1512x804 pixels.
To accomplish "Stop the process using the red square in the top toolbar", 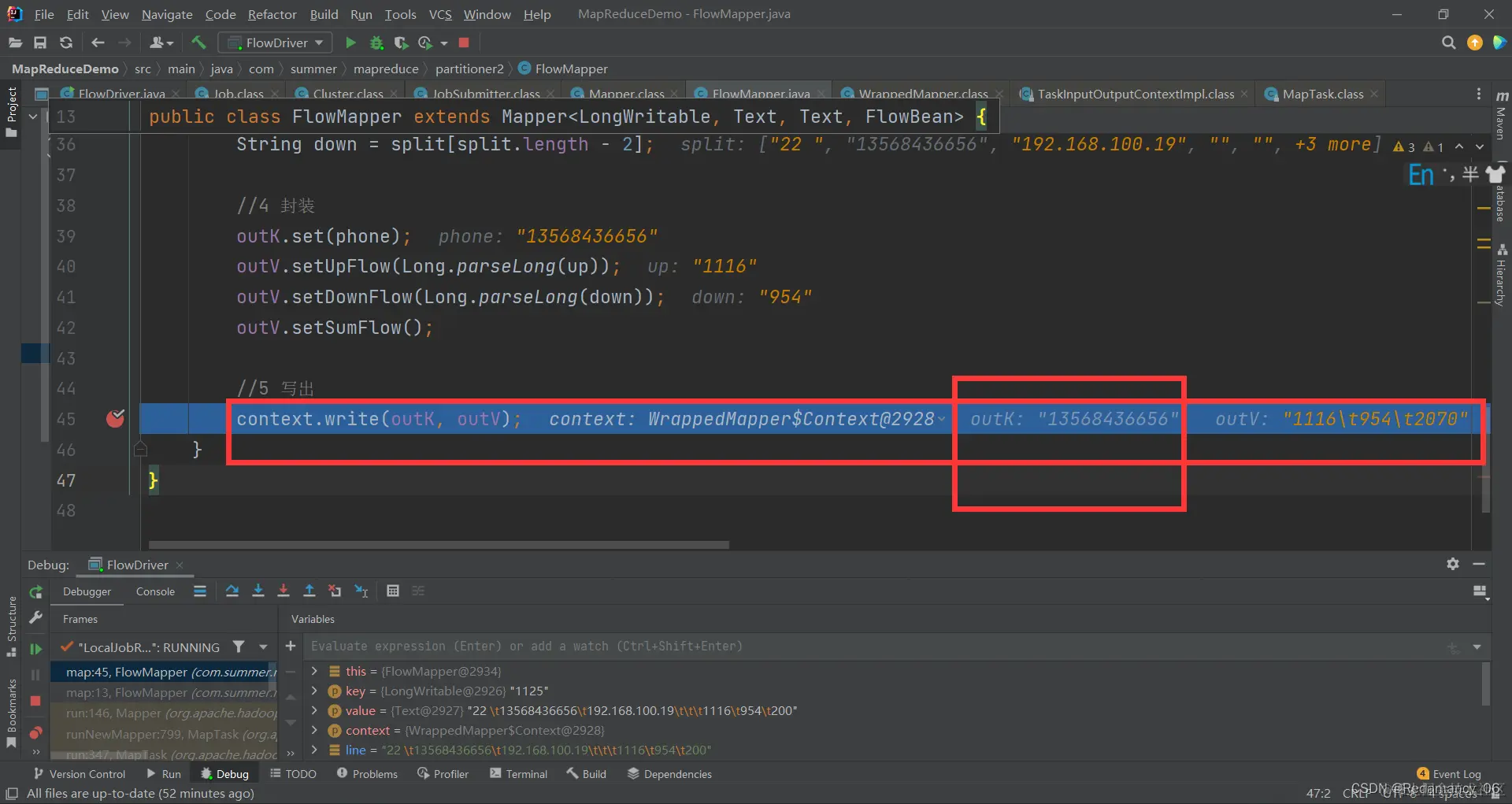I will point(464,43).
